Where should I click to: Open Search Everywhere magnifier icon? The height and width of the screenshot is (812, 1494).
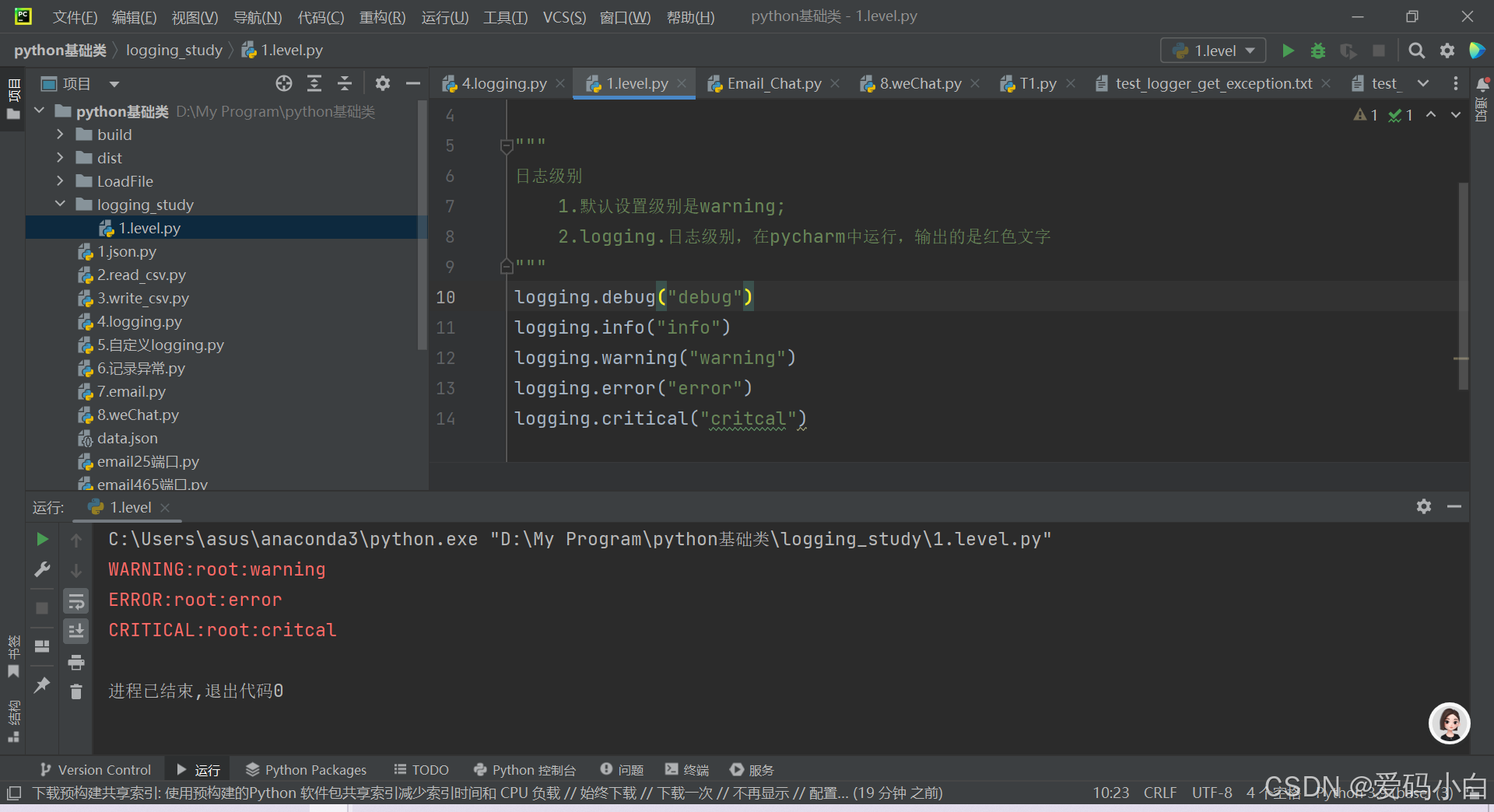[1416, 50]
